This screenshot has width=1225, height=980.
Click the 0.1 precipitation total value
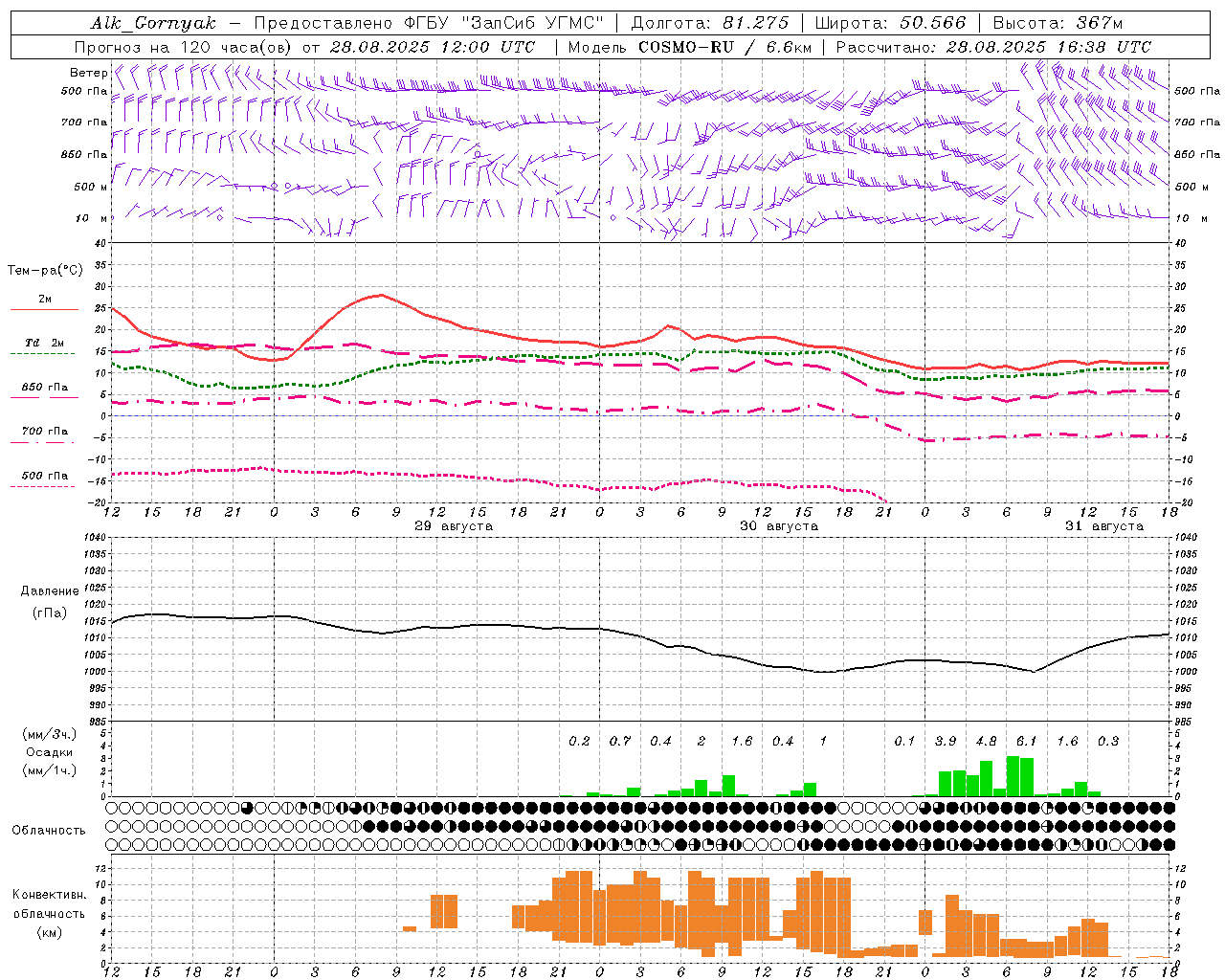(x=904, y=742)
